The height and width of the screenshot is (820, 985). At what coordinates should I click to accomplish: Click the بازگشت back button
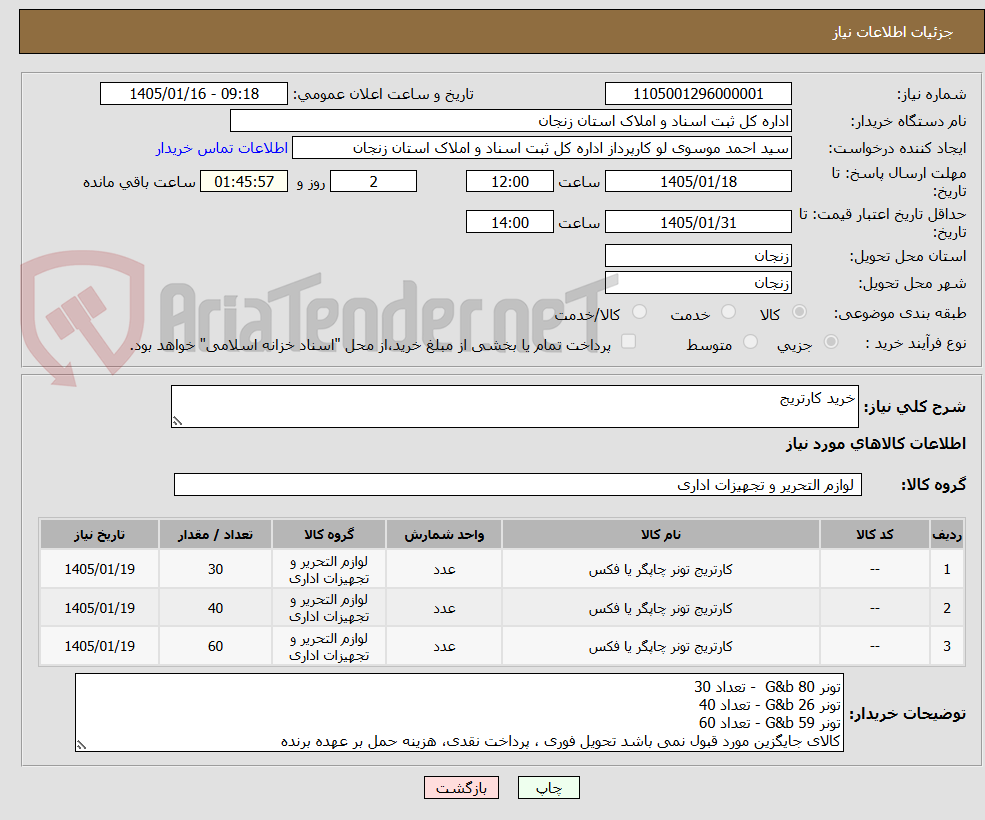click(461, 788)
